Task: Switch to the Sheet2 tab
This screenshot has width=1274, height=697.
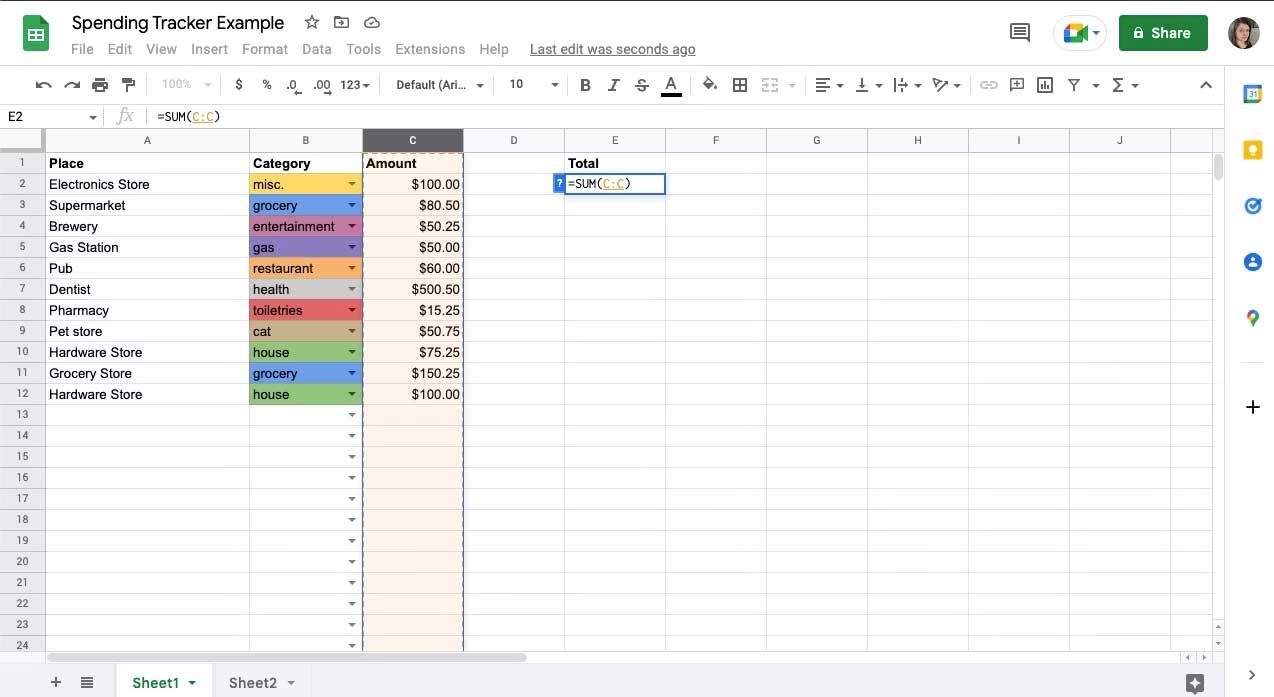Action: (x=253, y=682)
